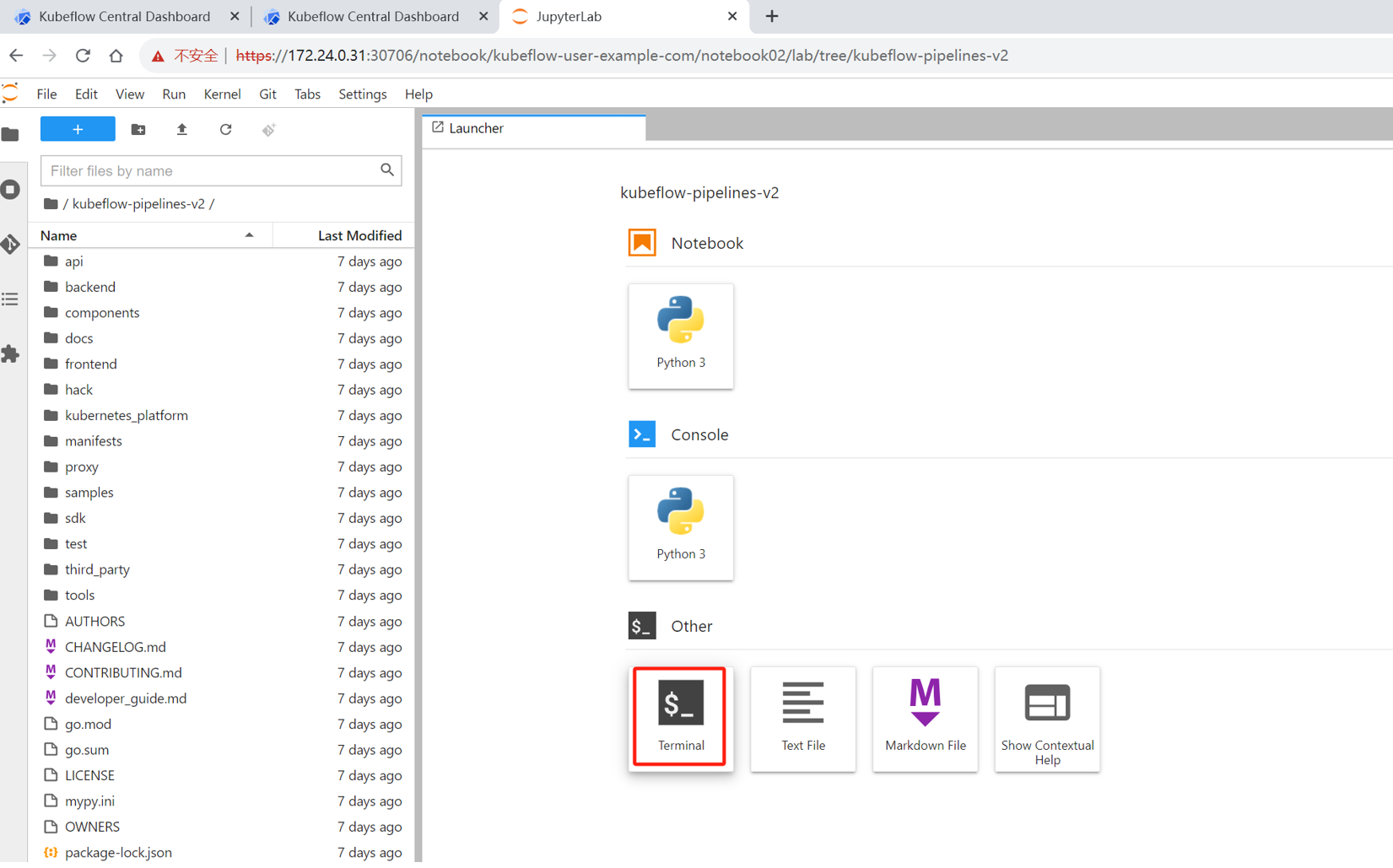Select the manifests folder

221,441
